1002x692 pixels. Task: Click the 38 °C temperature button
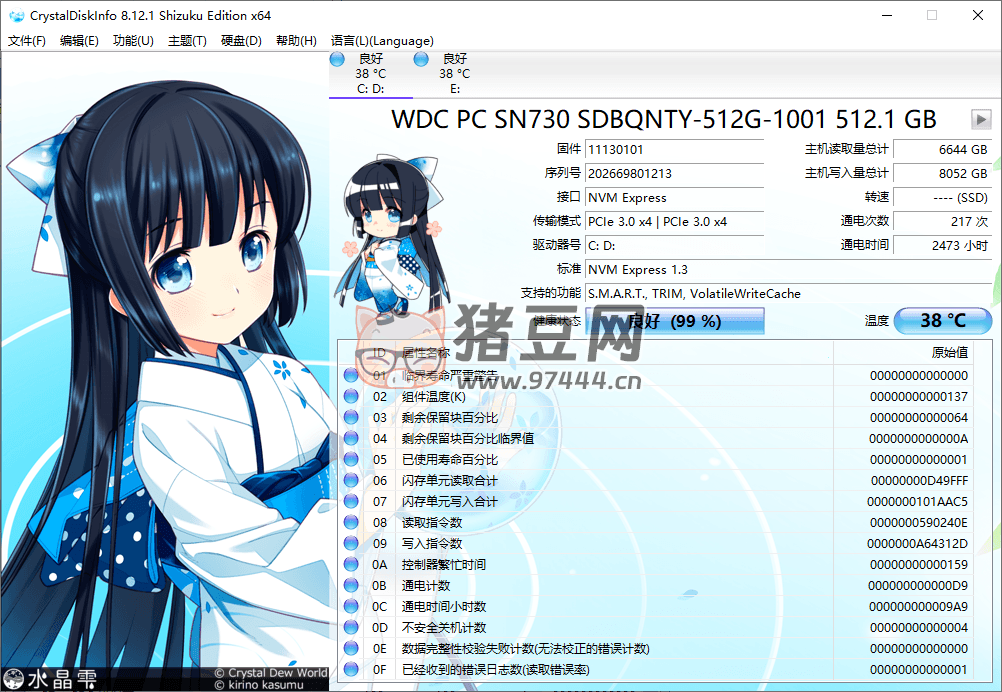pos(942,321)
